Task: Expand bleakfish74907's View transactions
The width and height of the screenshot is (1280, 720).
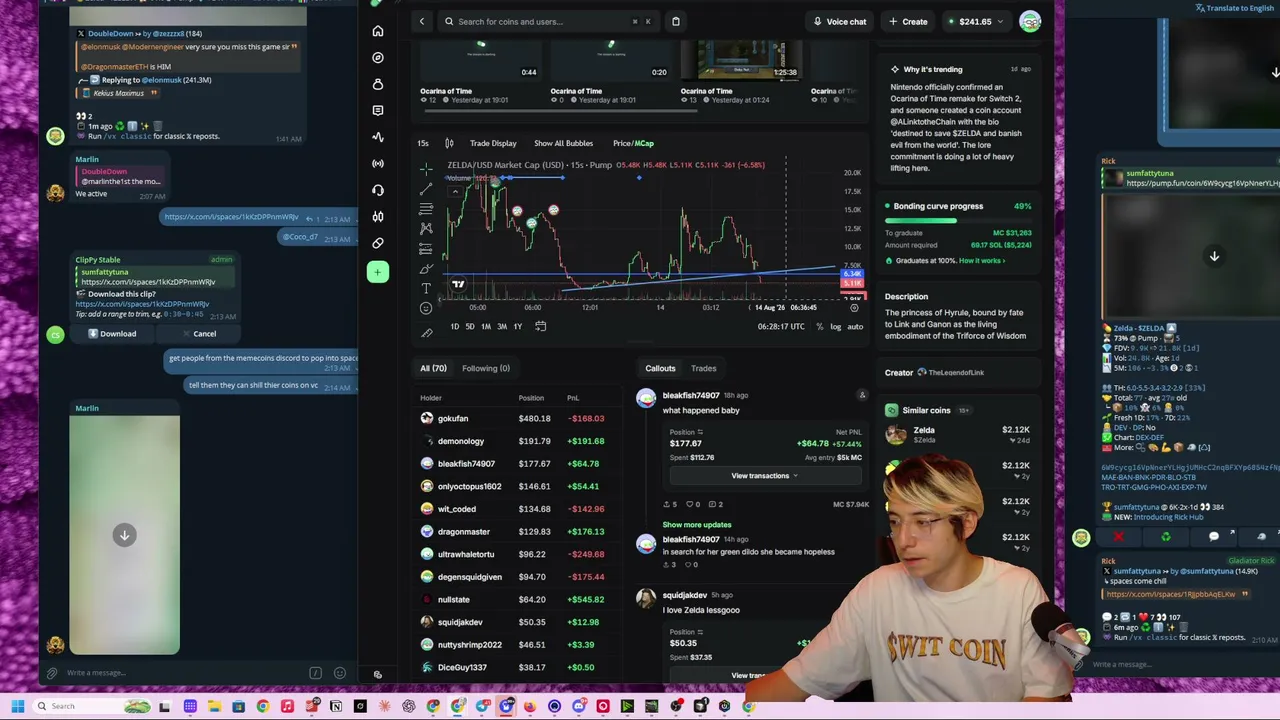Action: (x=764, y=476)
